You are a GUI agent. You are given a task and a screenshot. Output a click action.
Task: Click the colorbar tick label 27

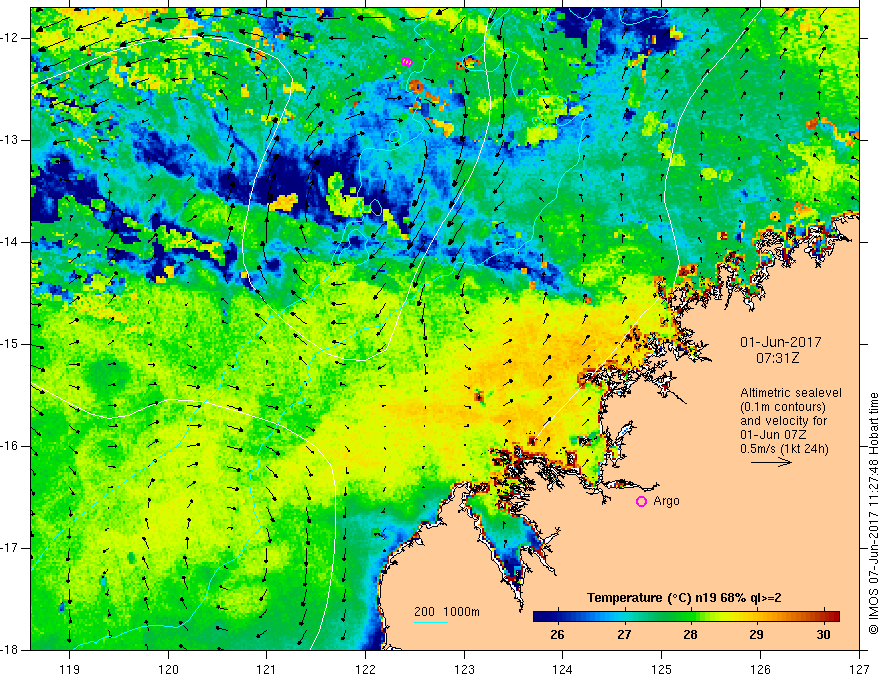click(624, 635)
